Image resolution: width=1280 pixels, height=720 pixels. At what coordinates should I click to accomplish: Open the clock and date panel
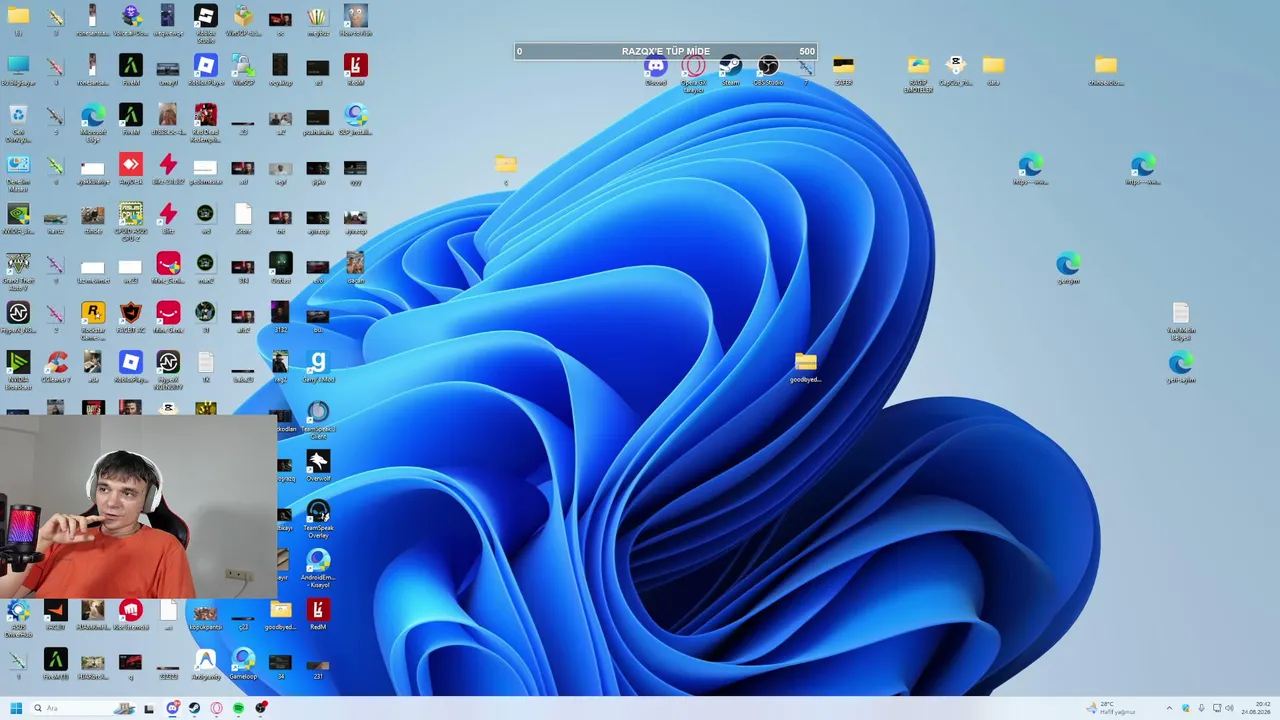(1256, 708)
